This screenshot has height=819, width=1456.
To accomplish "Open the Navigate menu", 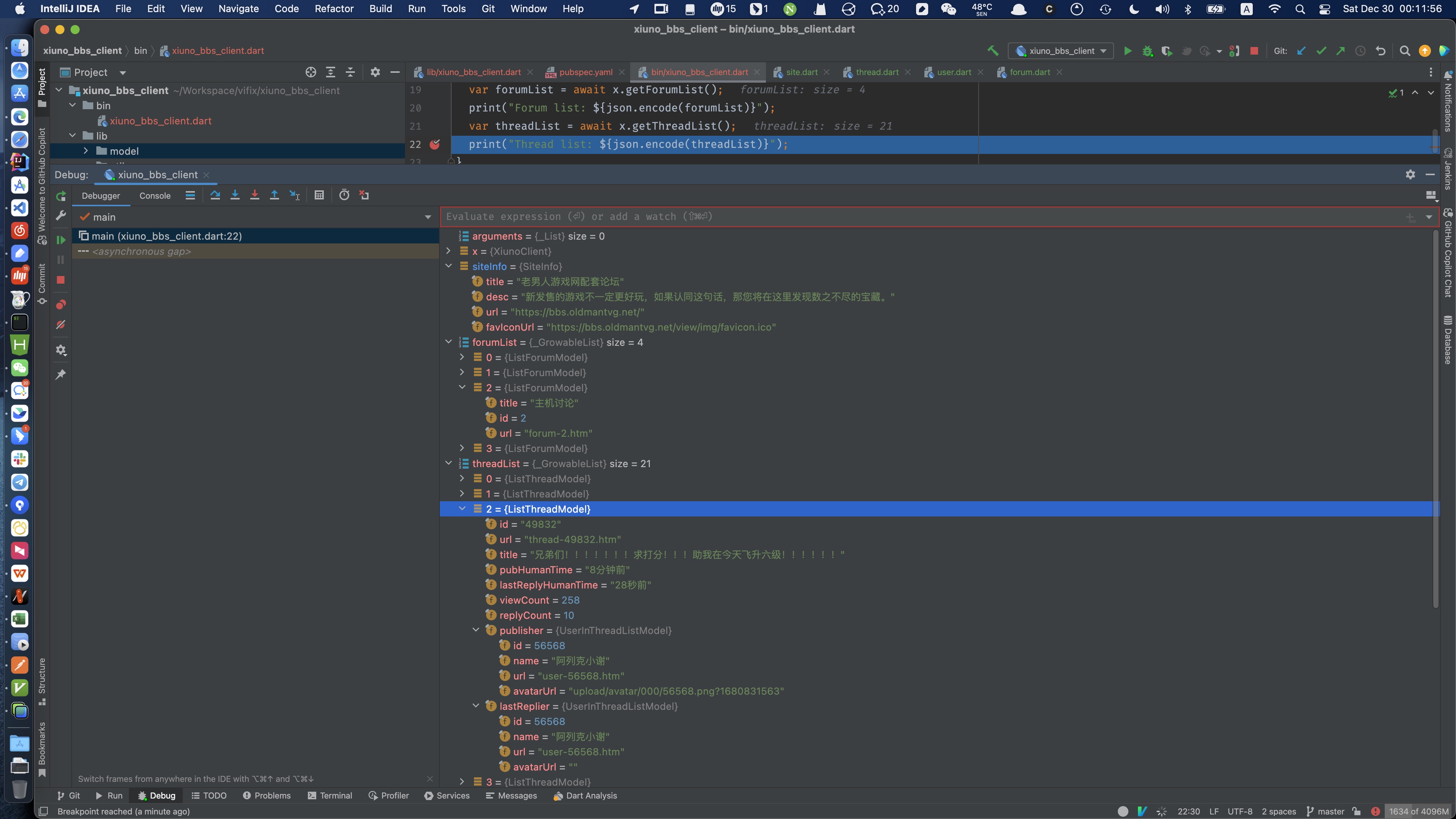I will [238, 9].
